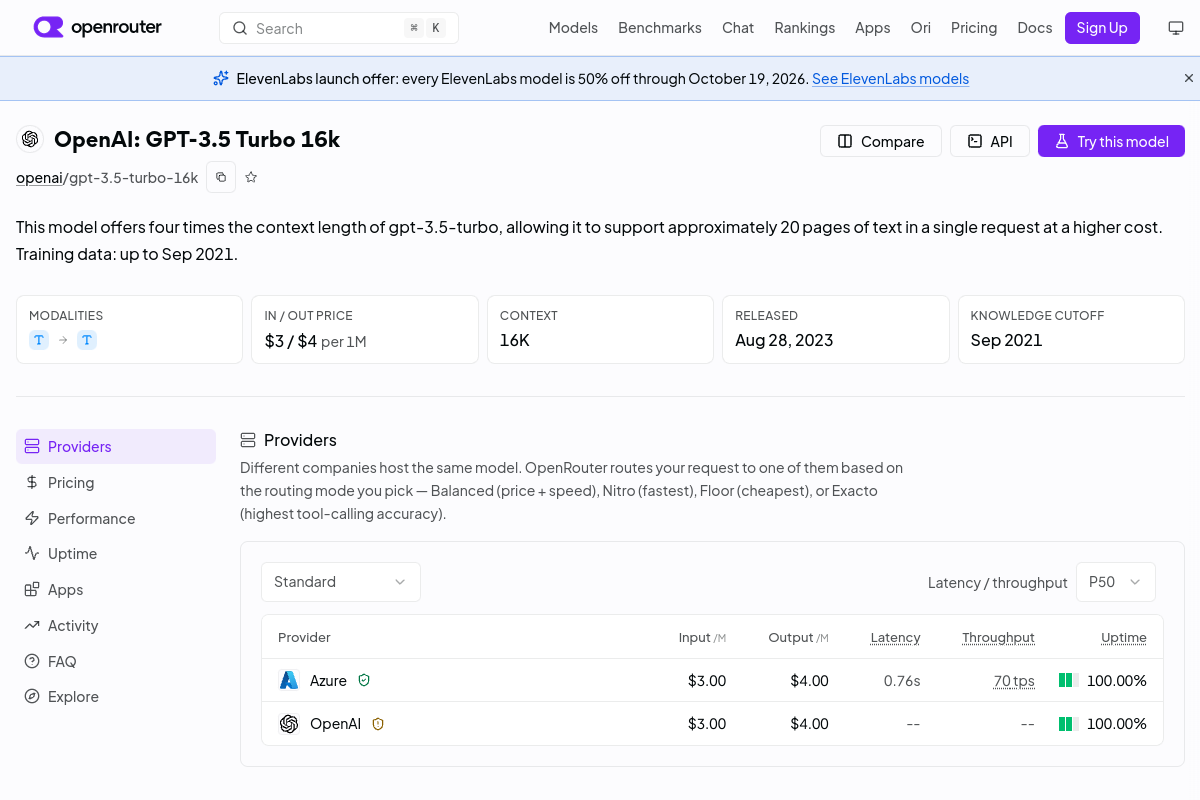The width and height of the screenshot is (1200, 800).
Task: Click the Sign Up button
Action: 1102,28
